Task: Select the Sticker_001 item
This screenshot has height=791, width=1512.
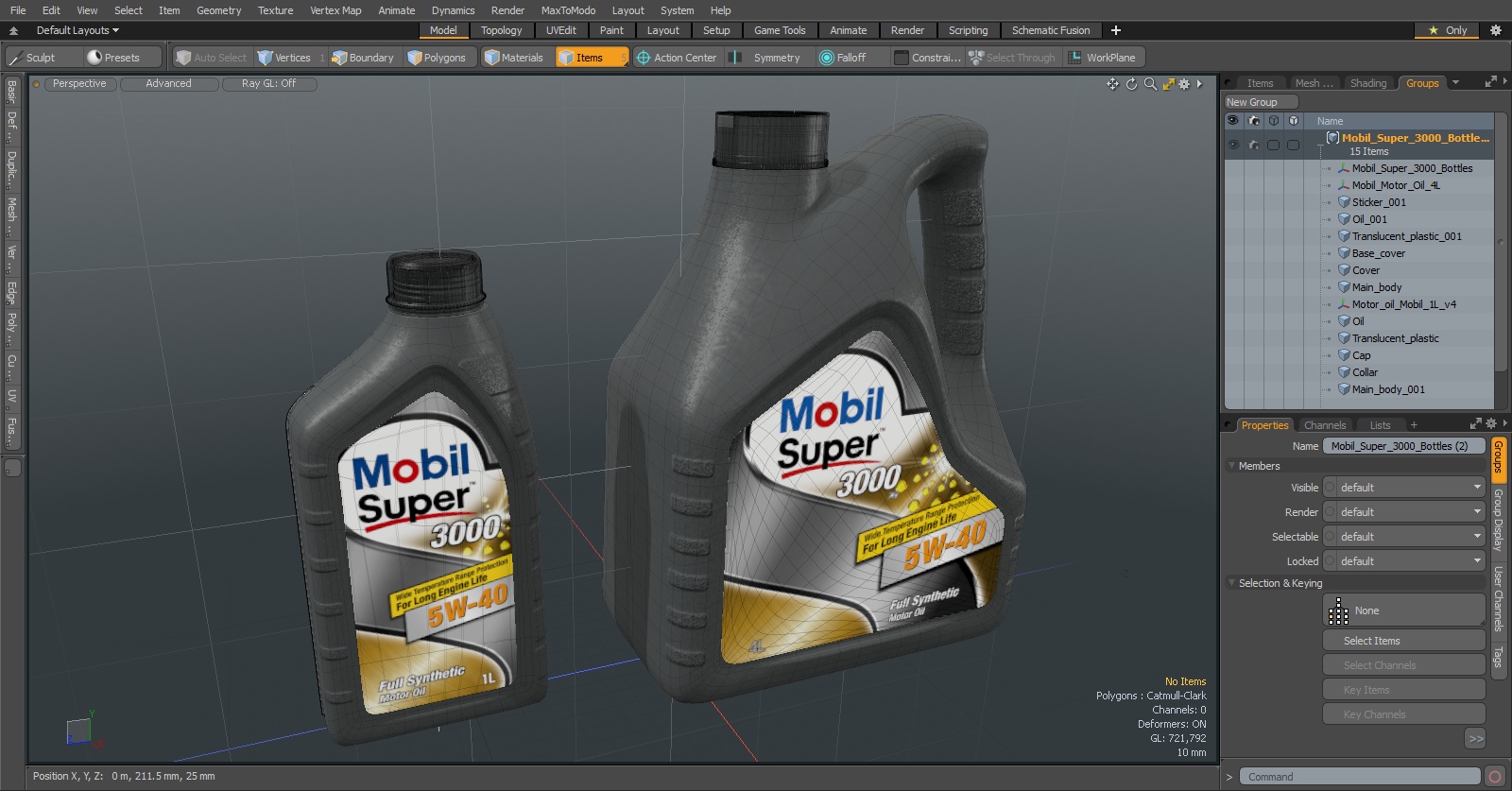Action: [1379, 202]
